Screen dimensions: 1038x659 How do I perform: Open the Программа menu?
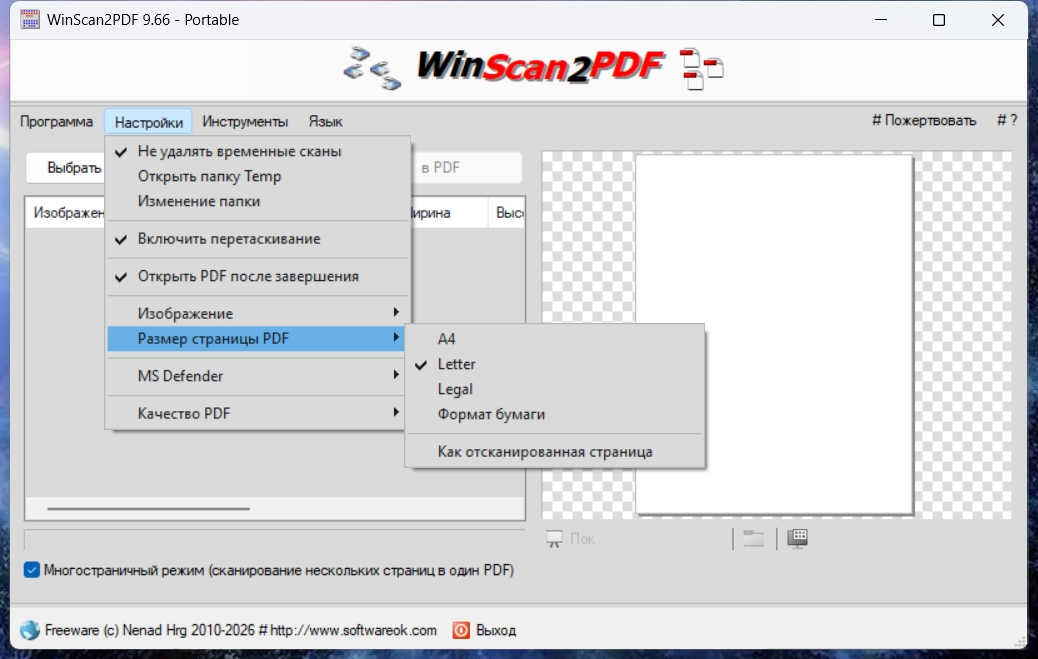[x=56, y=122]
